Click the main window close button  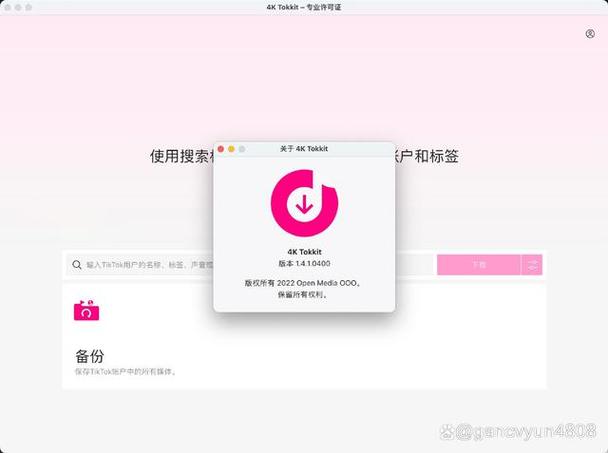(x=7, y=7)
